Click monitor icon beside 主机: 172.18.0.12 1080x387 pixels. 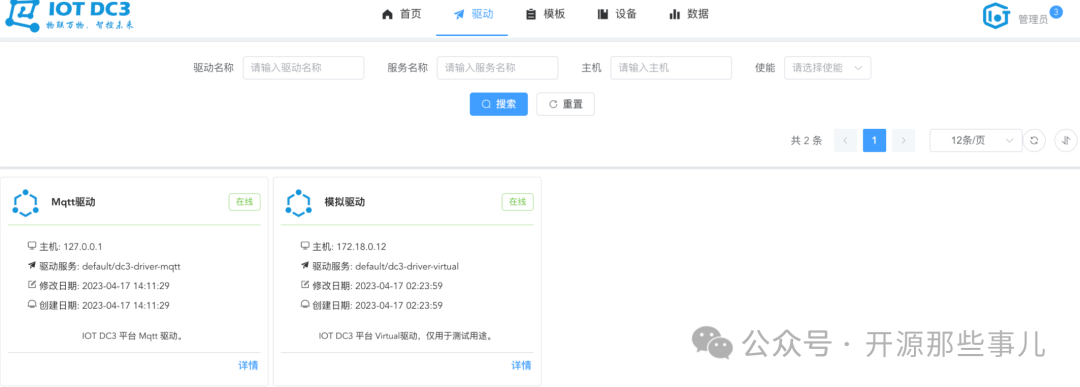click(305, 246)
